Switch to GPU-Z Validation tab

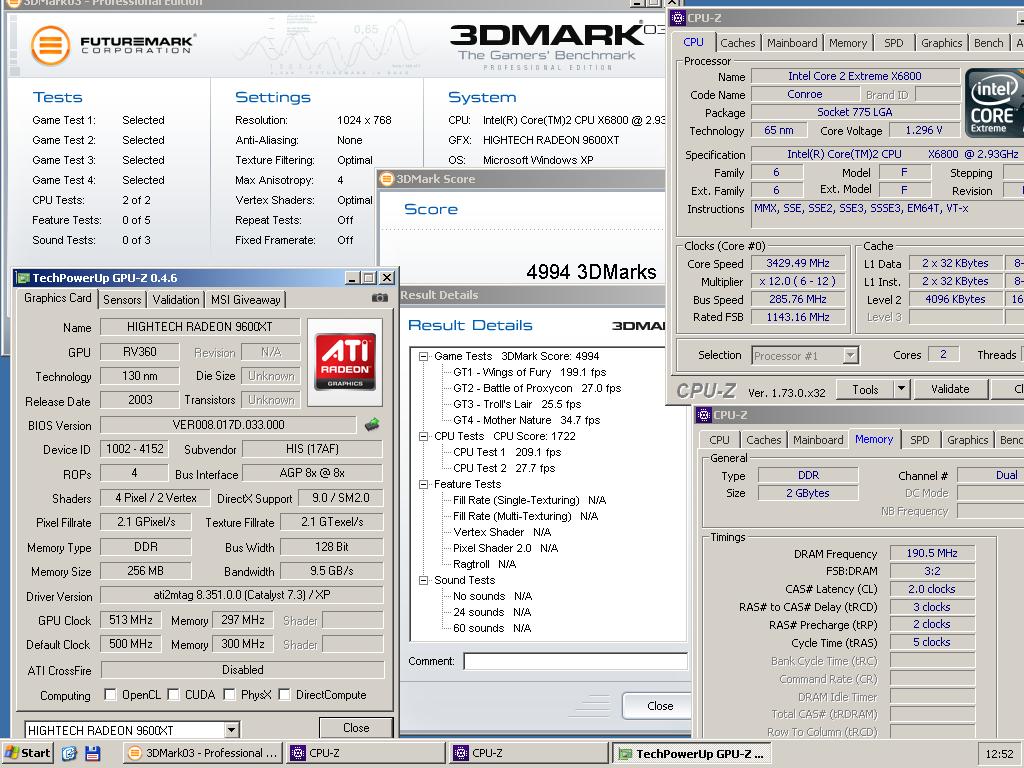[x=176, y=300]
